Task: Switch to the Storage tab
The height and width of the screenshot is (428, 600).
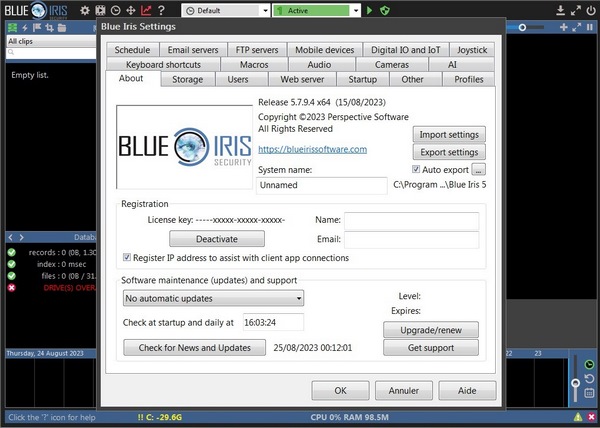Action: pyautogui.click(x=188, y=80)
